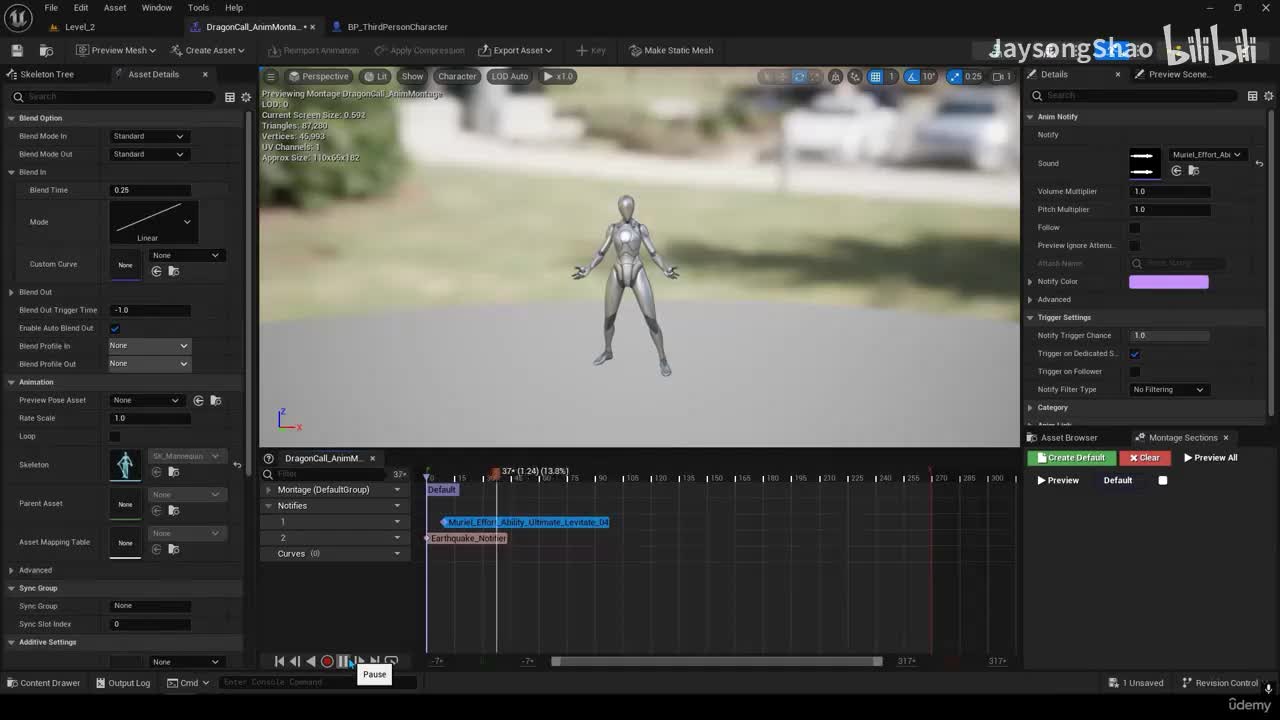Open the Preview Pose Asset dropdown

tap(146, 400)
